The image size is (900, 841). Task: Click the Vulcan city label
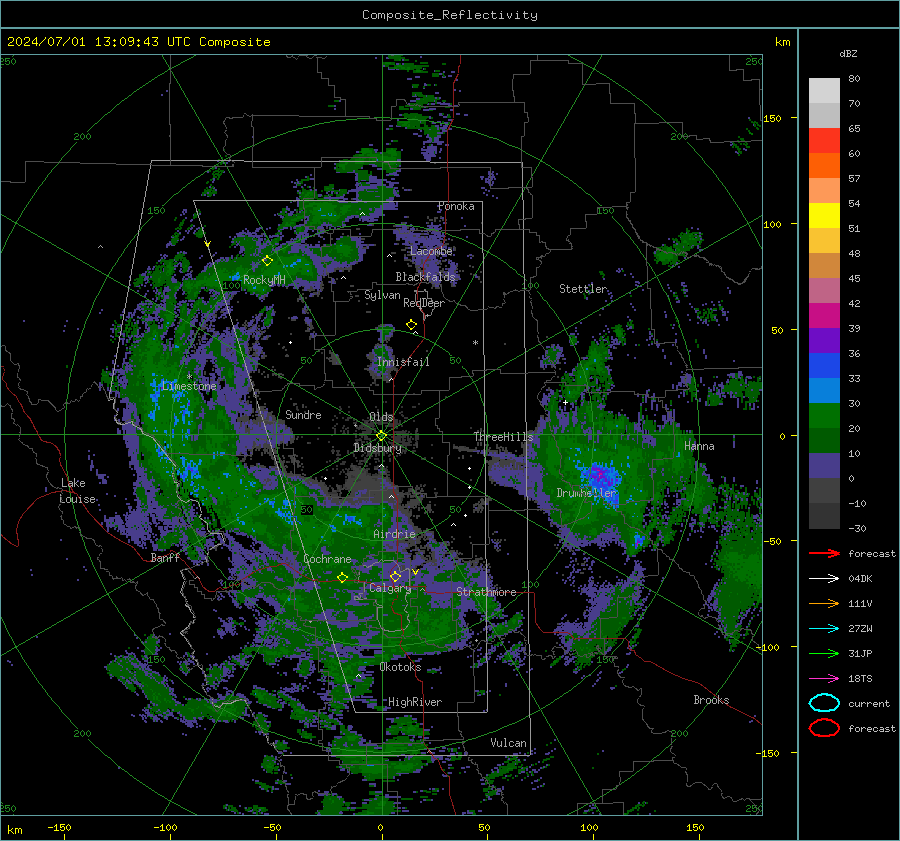508,743
